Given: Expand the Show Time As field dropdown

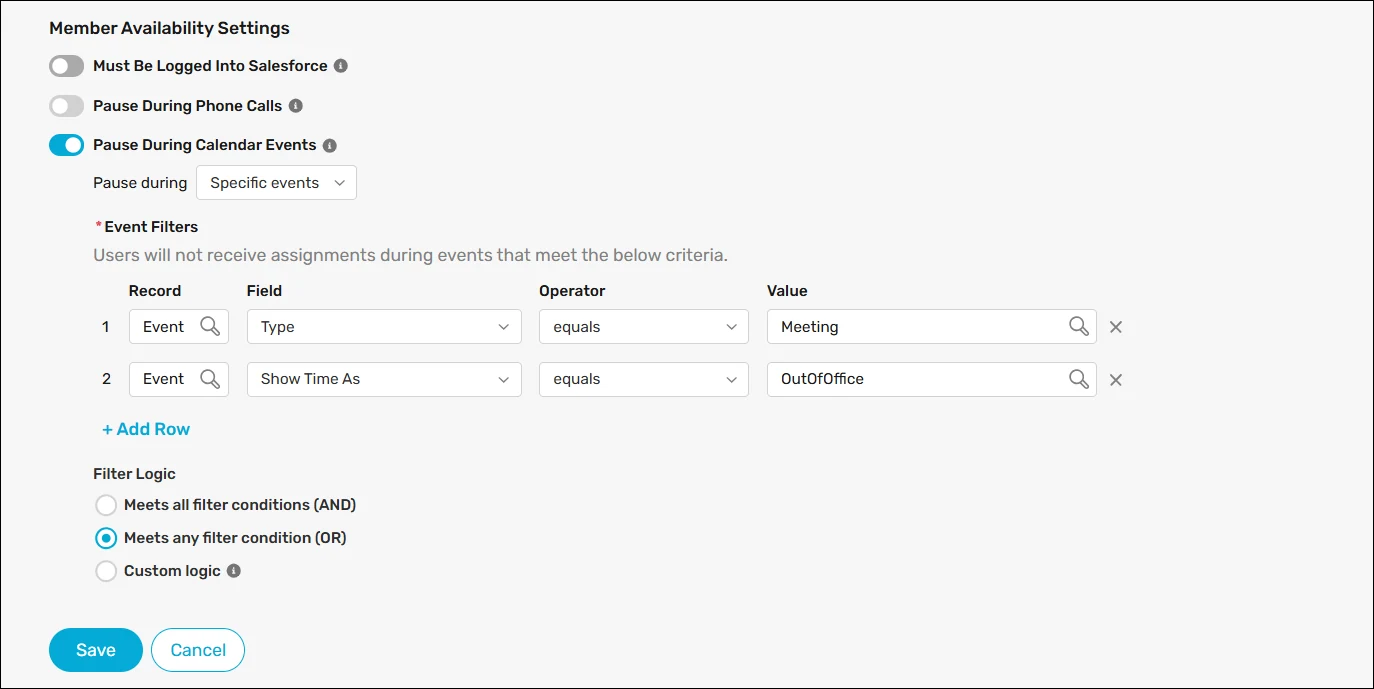Looking at the screenshot, I should 384,379.
